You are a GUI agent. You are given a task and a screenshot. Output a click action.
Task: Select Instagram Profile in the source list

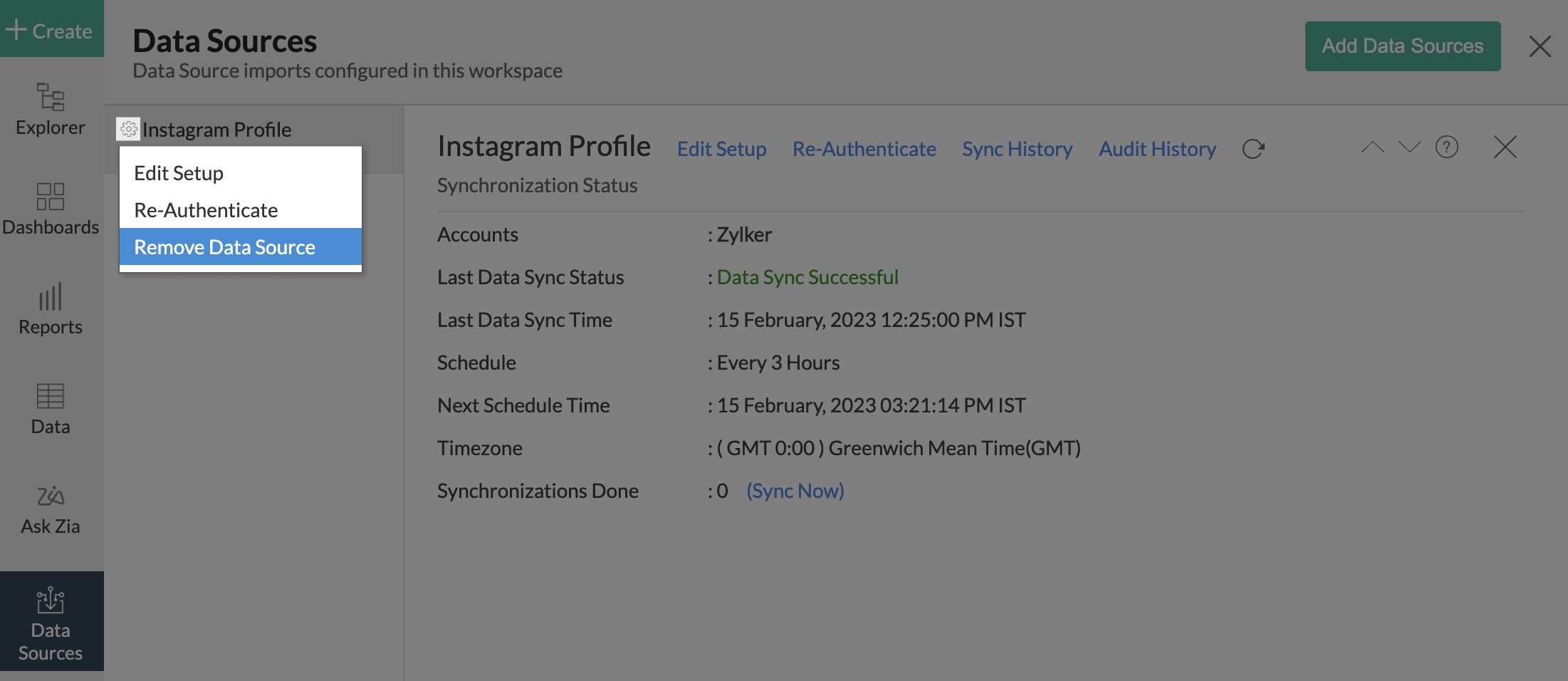tap(216, 130)
